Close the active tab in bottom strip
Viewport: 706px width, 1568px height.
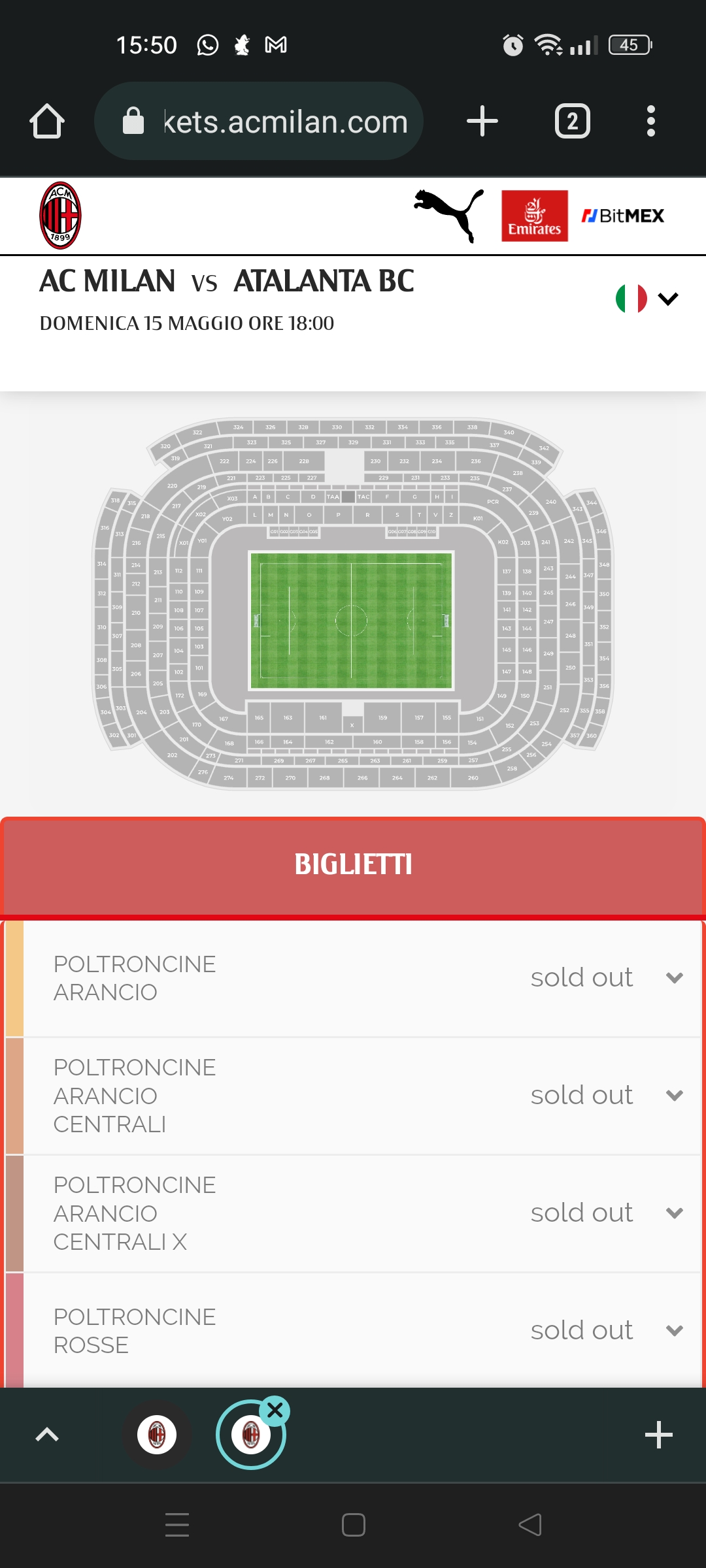[275, 1411]
